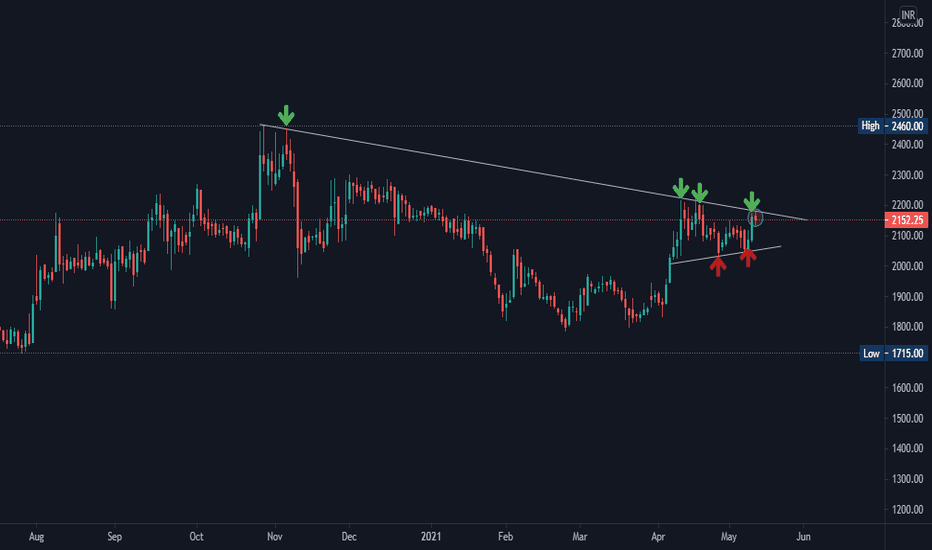Click the Apr label on time axis

658,536
